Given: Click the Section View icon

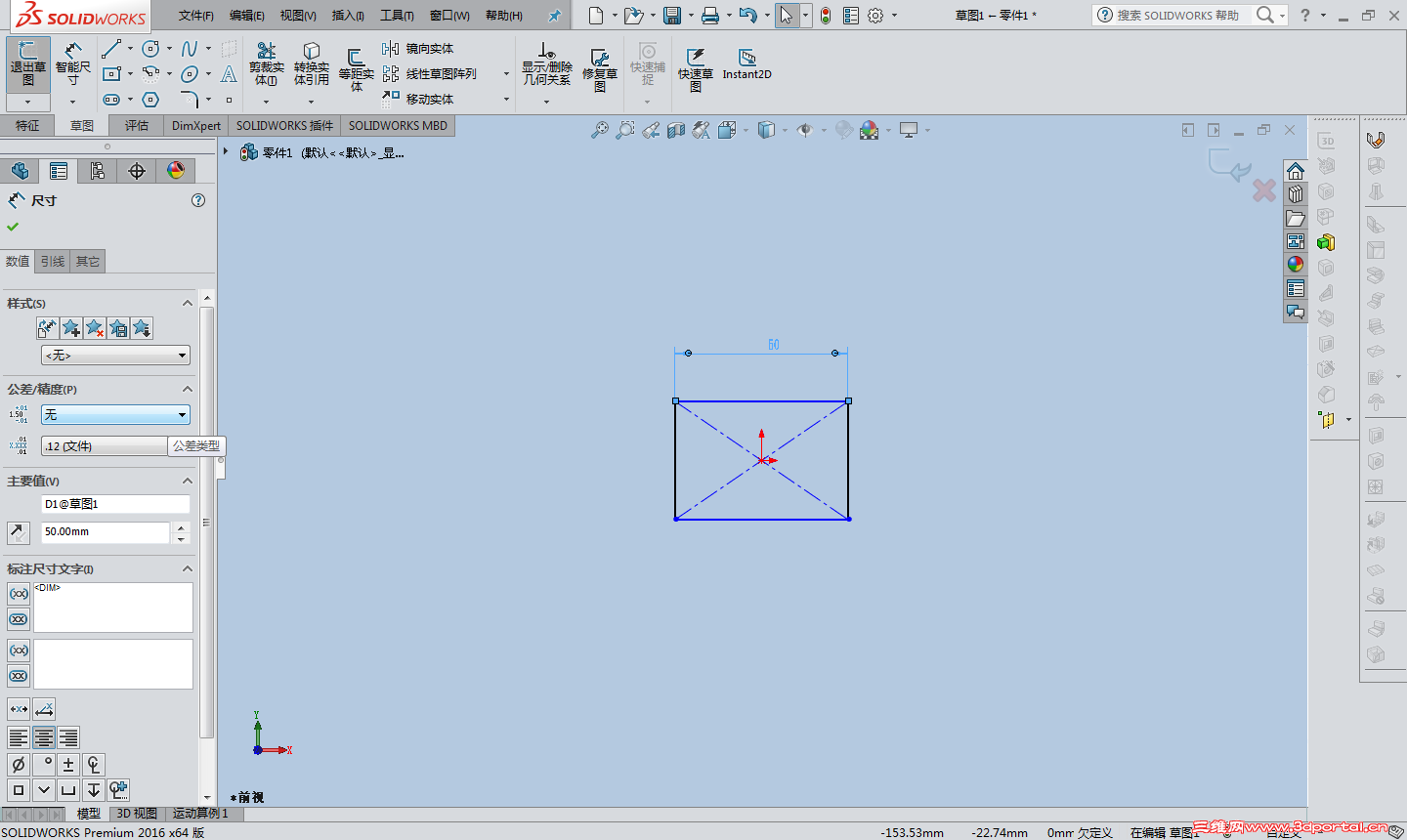Looking at the screenshot, I should 676,130.
